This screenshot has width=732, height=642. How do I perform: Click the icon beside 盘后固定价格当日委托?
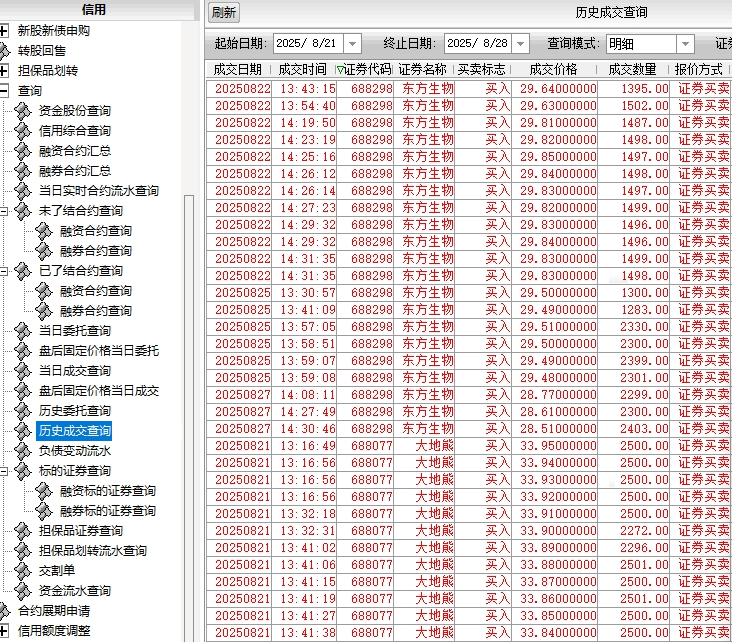[x=22, y=351]
